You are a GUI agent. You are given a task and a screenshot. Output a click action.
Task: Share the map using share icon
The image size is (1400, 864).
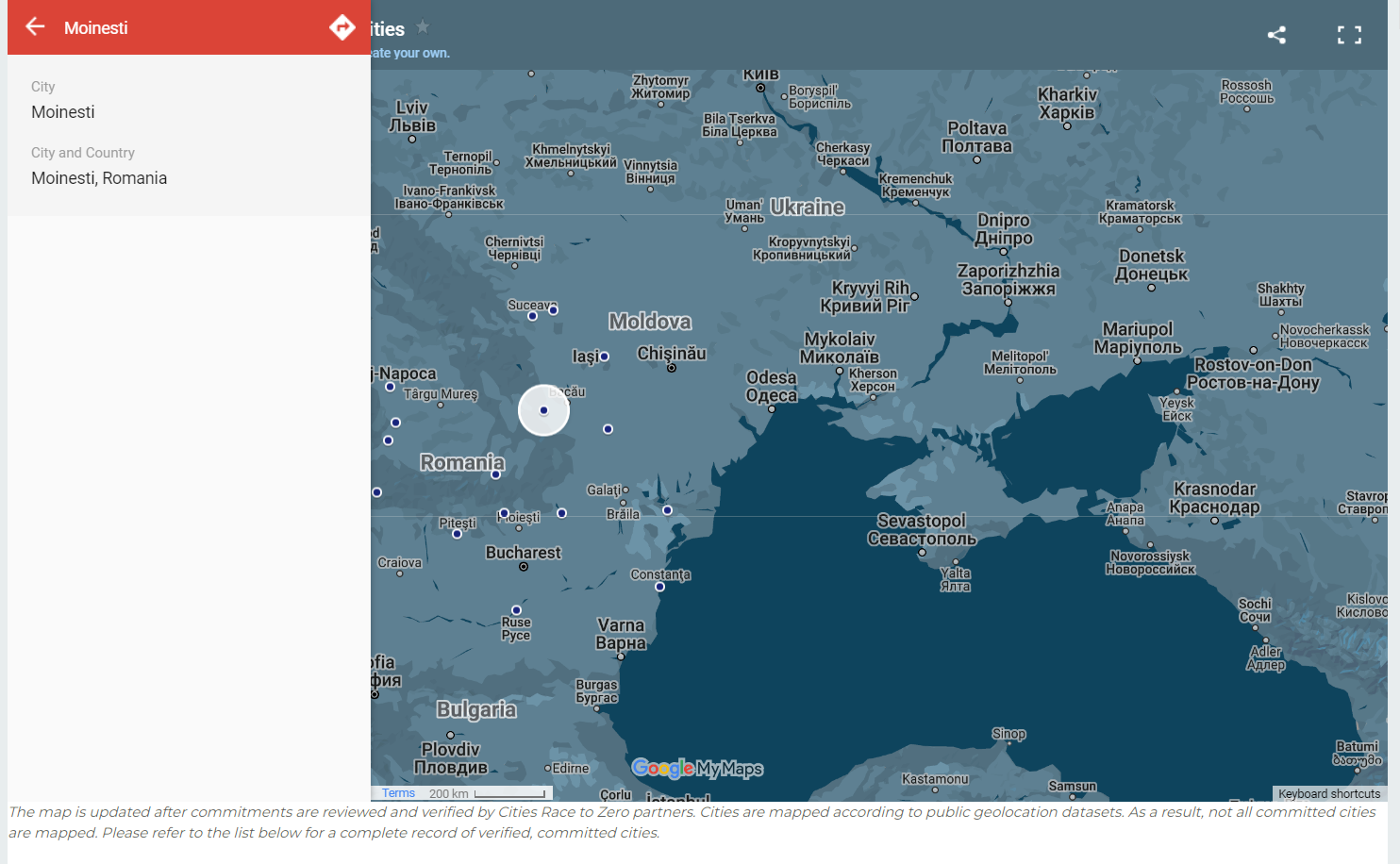pyautogui.click(x=1276, y=36)
